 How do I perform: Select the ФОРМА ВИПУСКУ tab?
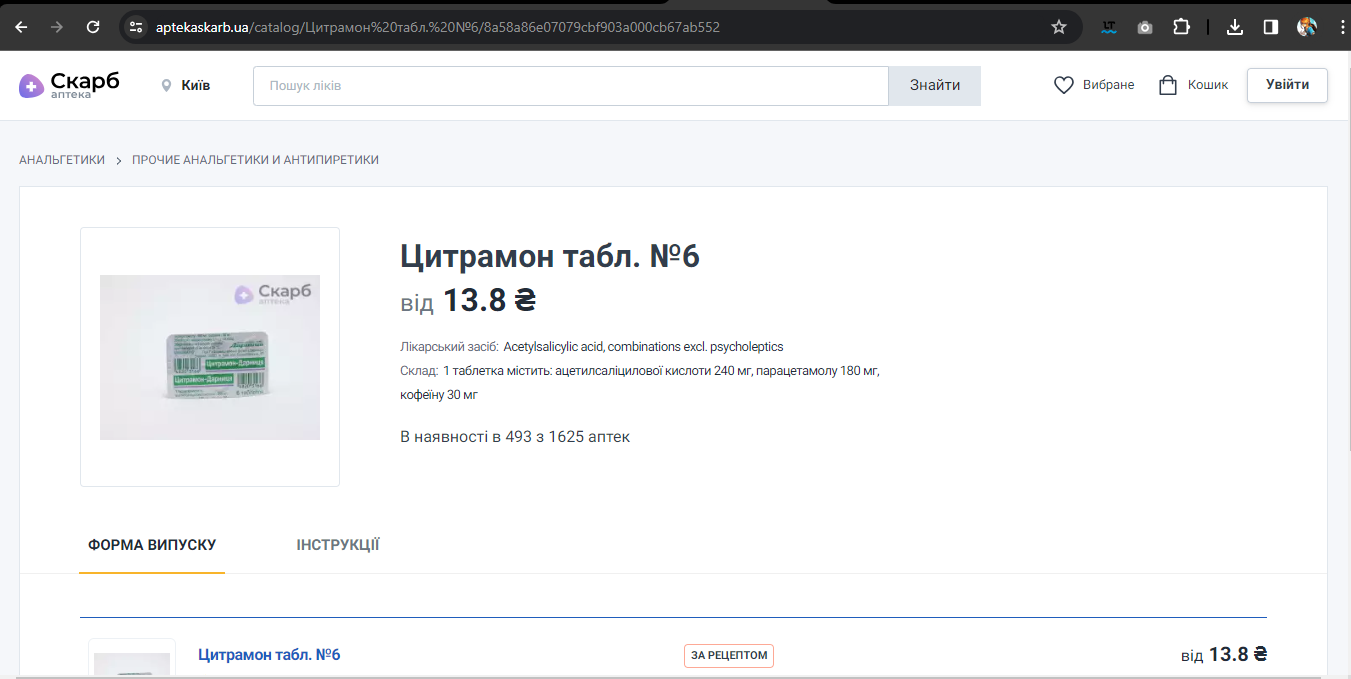click(x=151, y=544)
